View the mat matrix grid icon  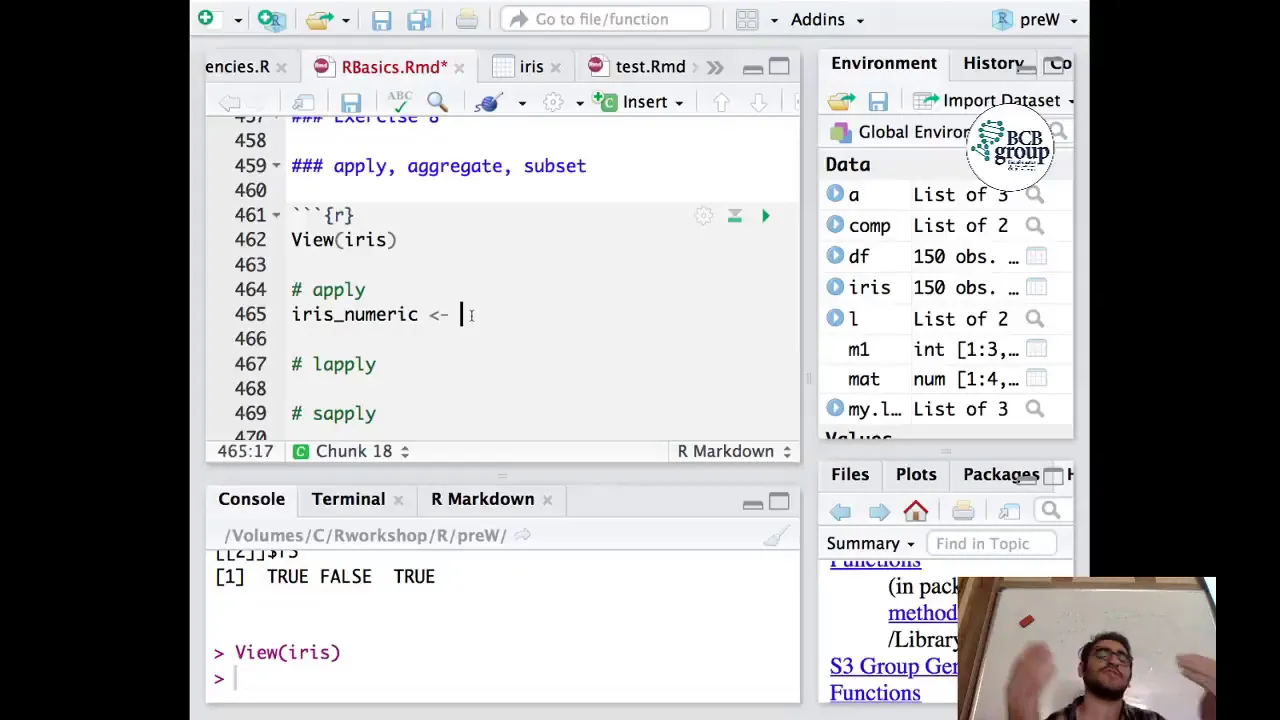point(1036,379)
